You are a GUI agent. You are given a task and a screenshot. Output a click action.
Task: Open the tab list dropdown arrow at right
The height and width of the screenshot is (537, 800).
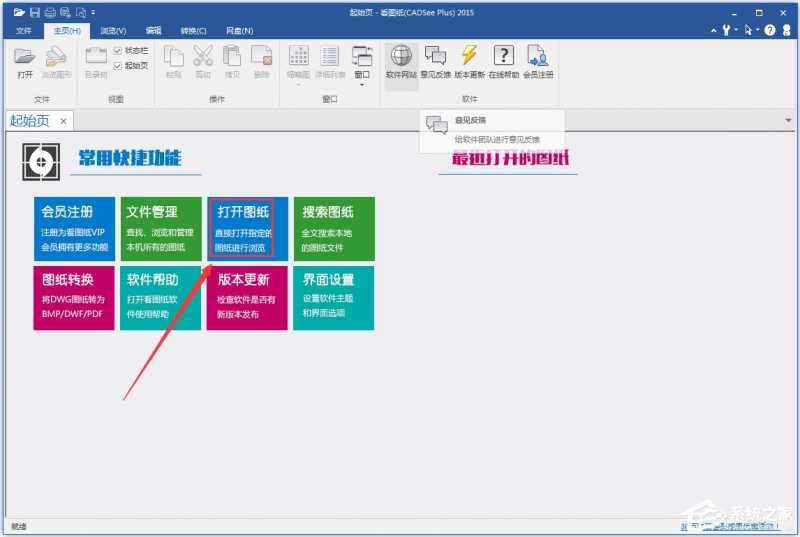[x=788, y=121]
